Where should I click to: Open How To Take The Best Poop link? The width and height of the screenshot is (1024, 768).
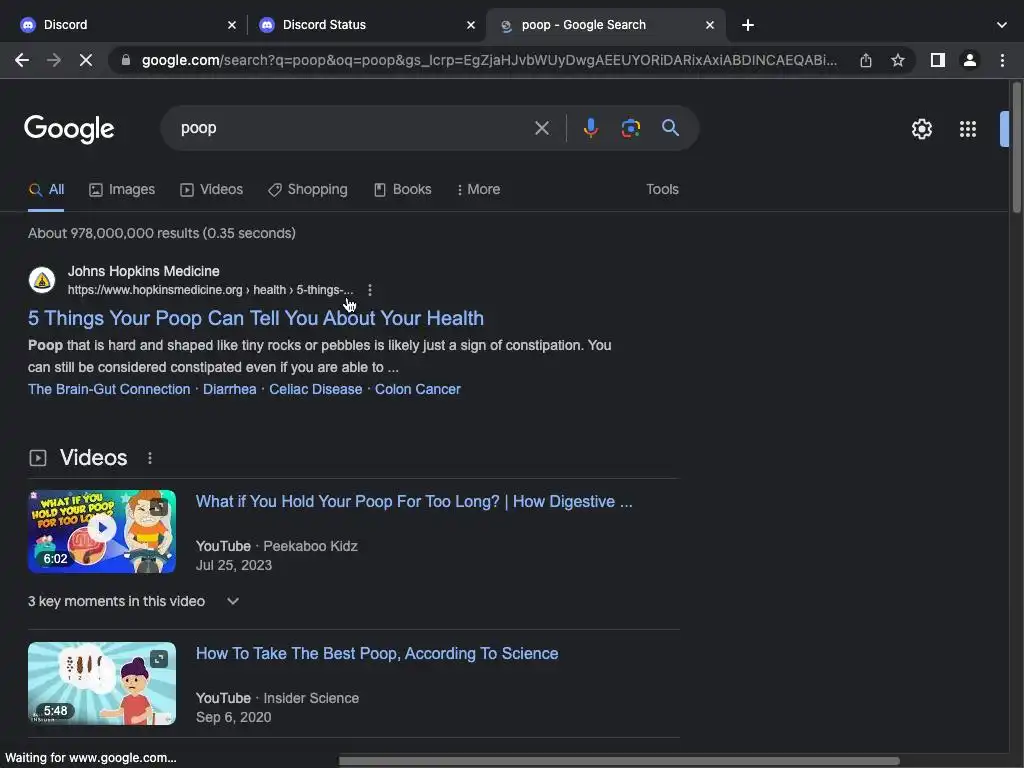click(377, 654)
